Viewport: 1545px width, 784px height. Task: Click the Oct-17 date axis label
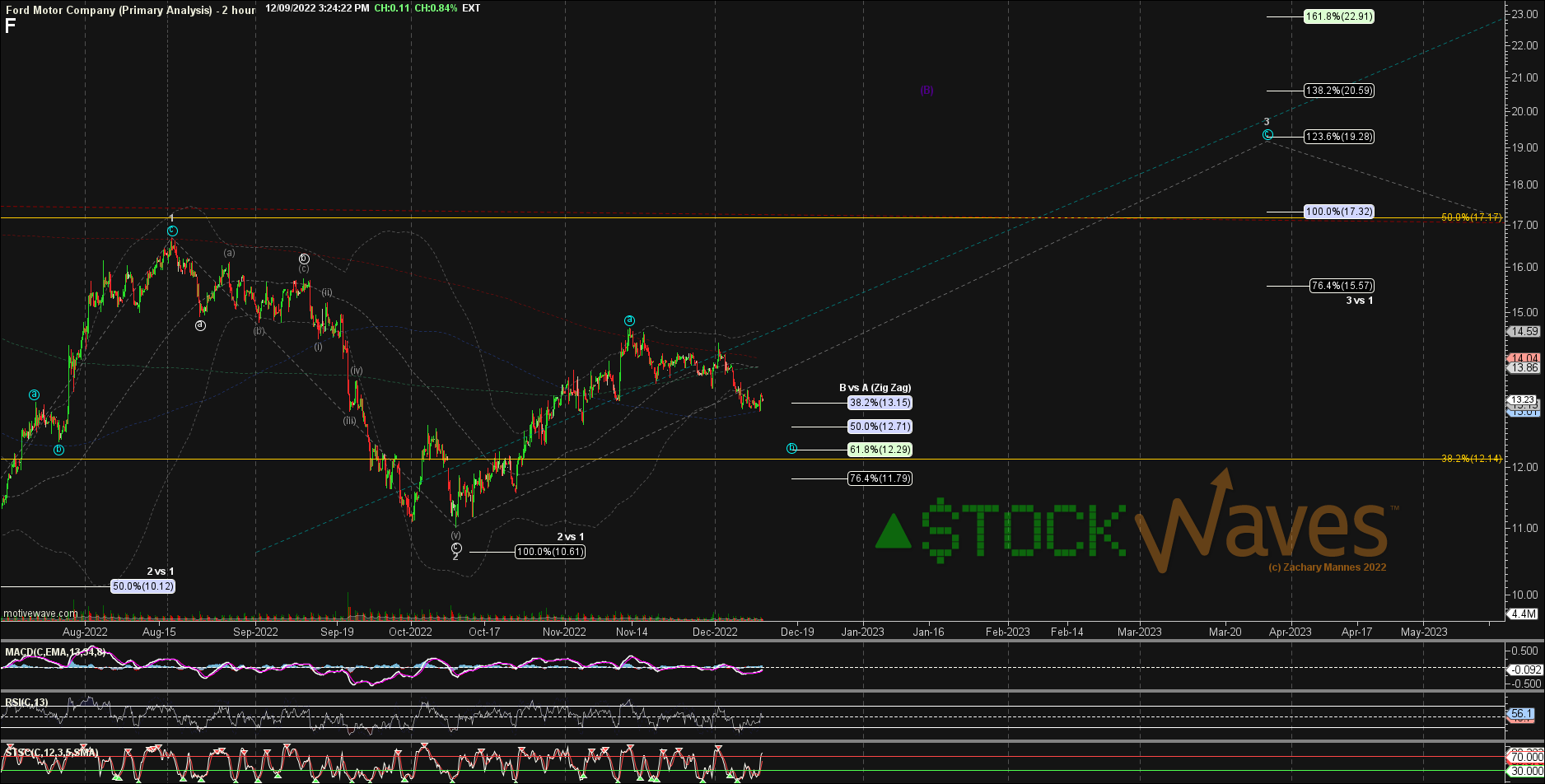coord(484,632)
